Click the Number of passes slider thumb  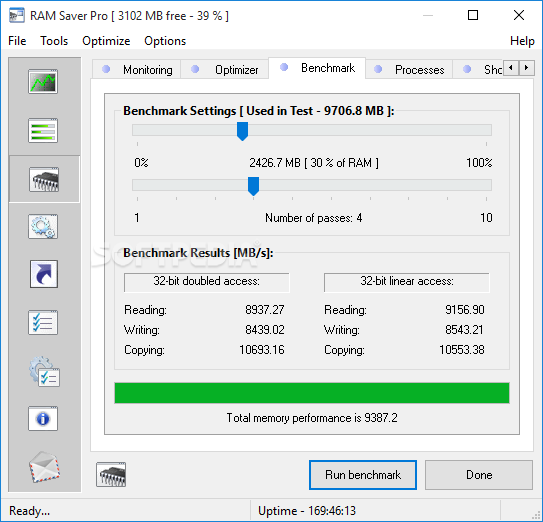tap(253, 186)
